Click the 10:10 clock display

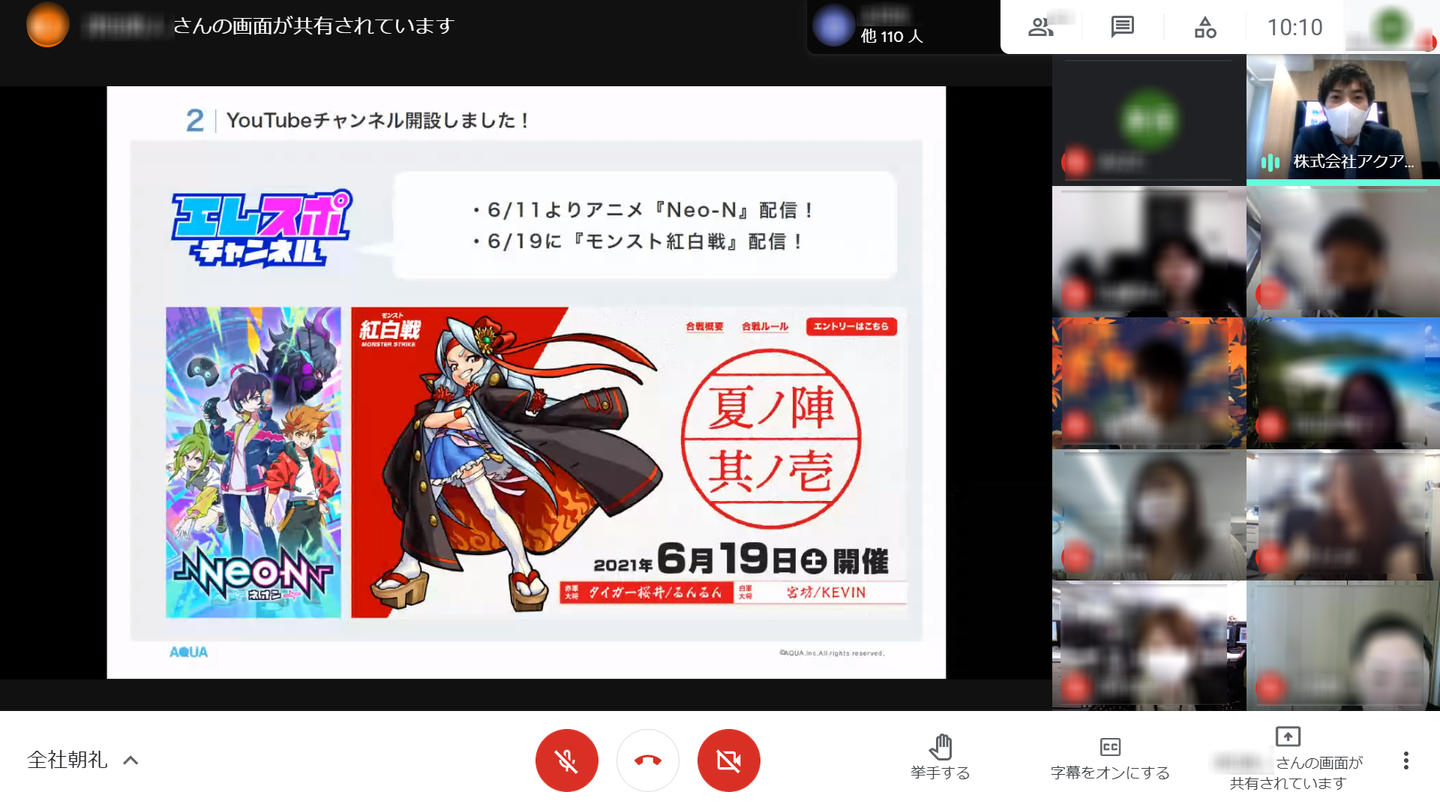coord(1295,27)
